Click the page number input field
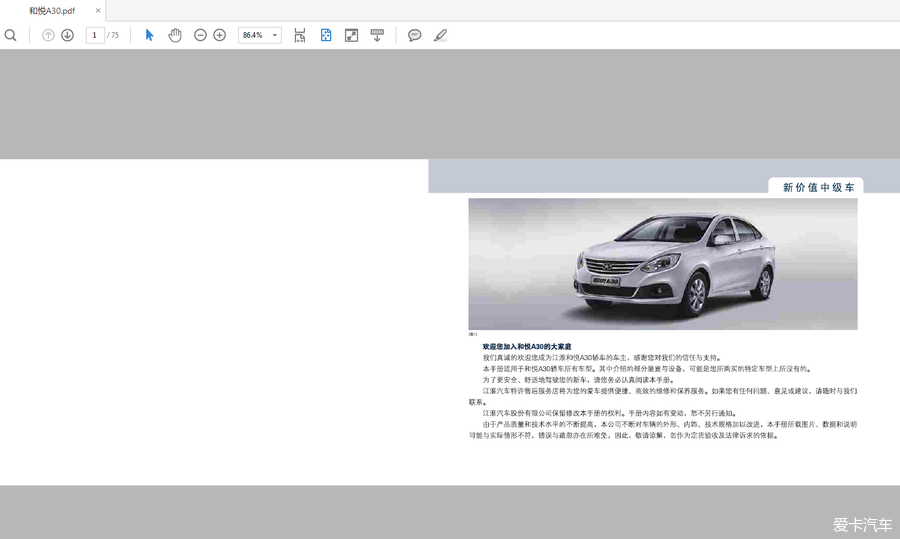Viewport: 900px width, 539px height. [x=95, y=35]
